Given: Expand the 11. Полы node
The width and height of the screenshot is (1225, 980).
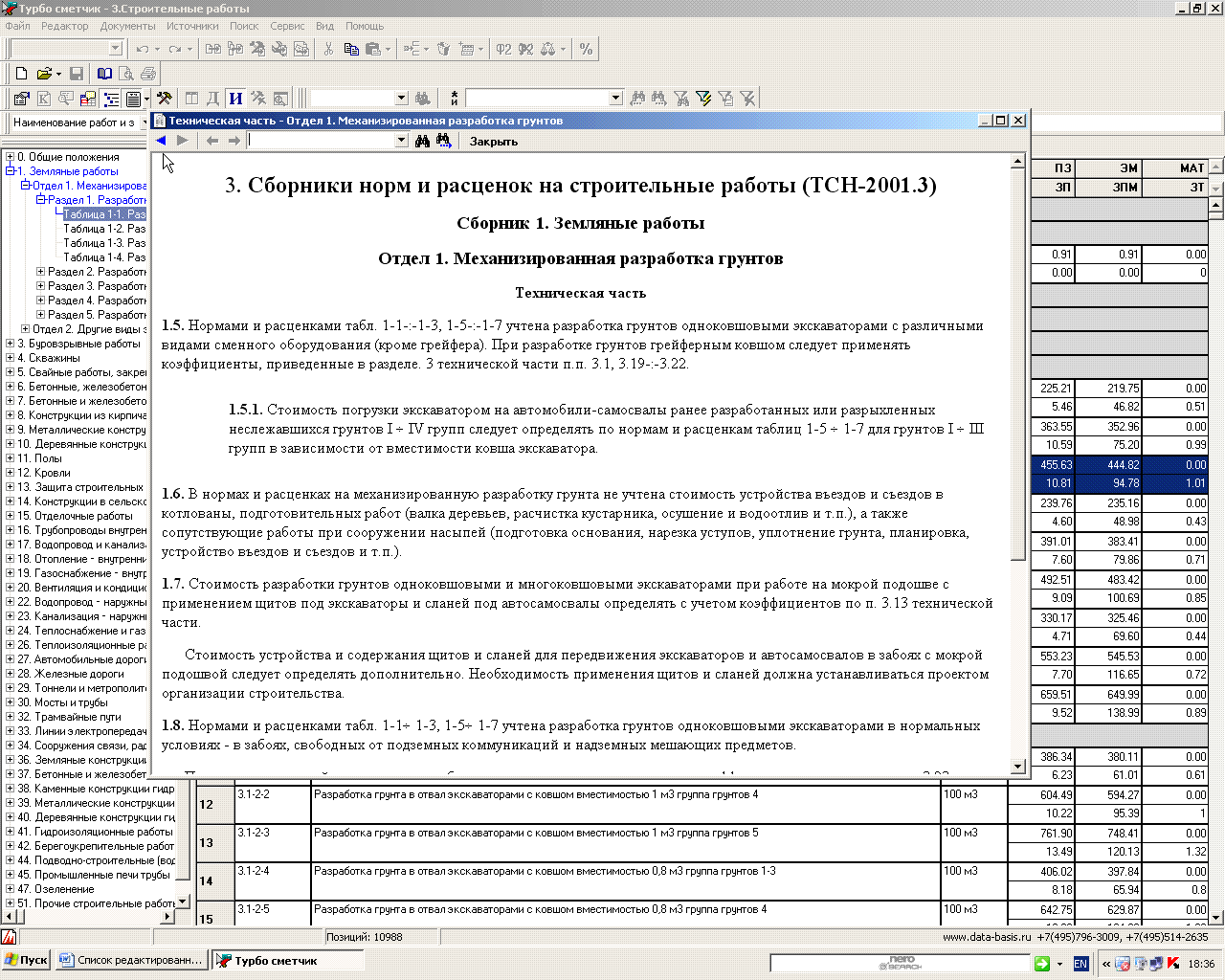Looking at the screenshot, I should (10, 458).
